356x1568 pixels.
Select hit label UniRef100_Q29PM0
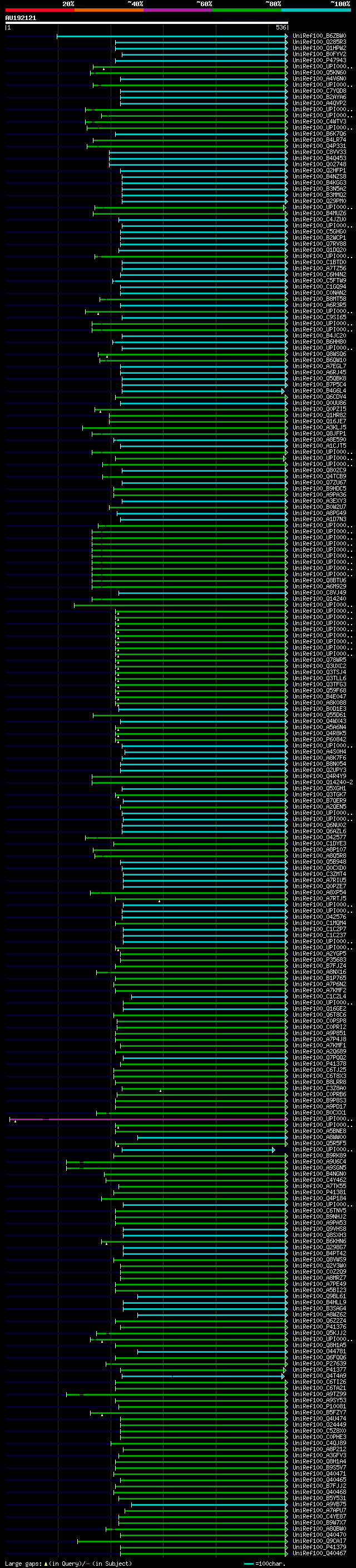coord(319,201)
